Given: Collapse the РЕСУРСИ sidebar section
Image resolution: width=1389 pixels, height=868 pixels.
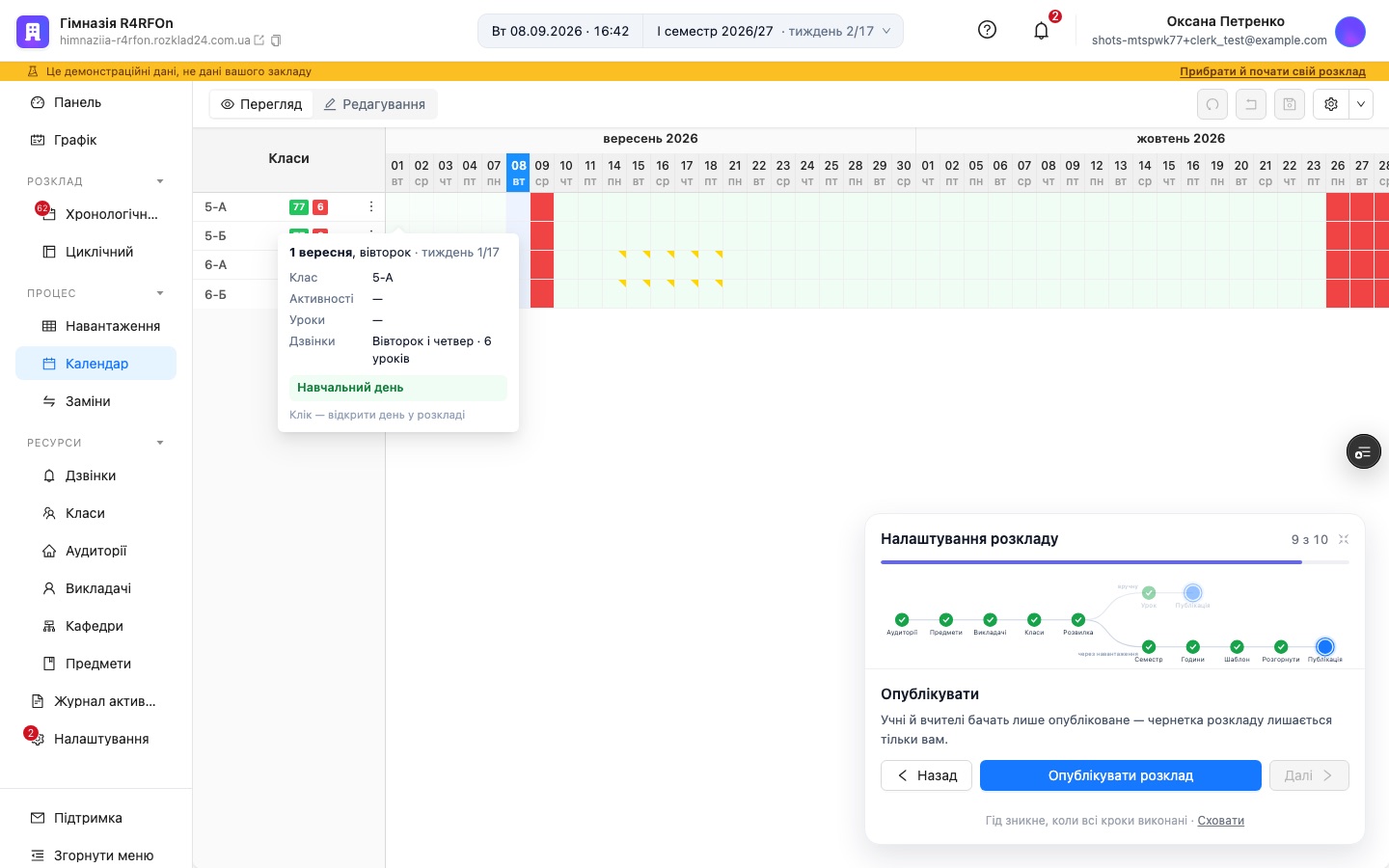Looking at the screenshot, I should pyautogui.click(x=160, y=443).
